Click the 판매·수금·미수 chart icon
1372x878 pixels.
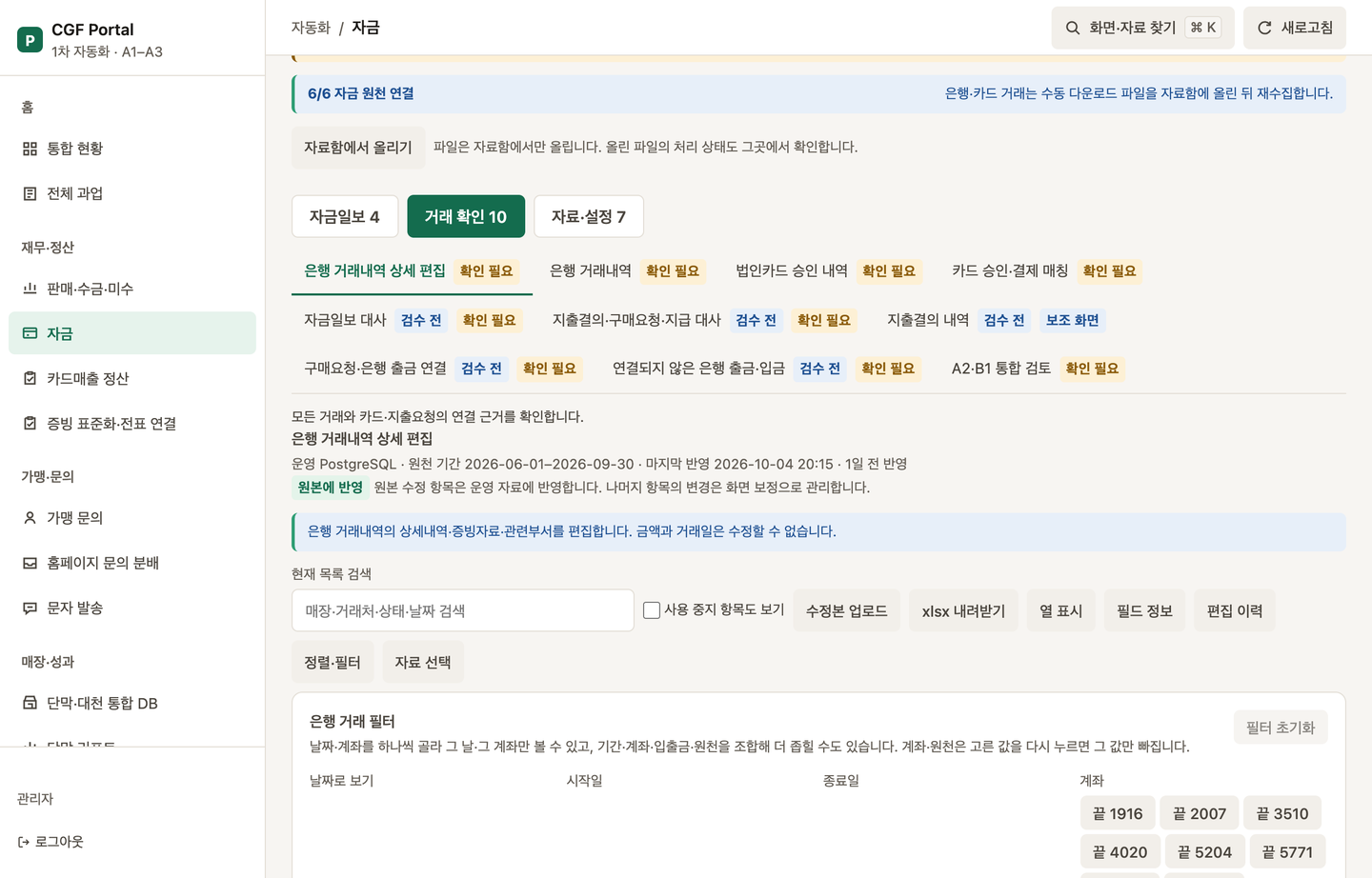click(30, 289)
